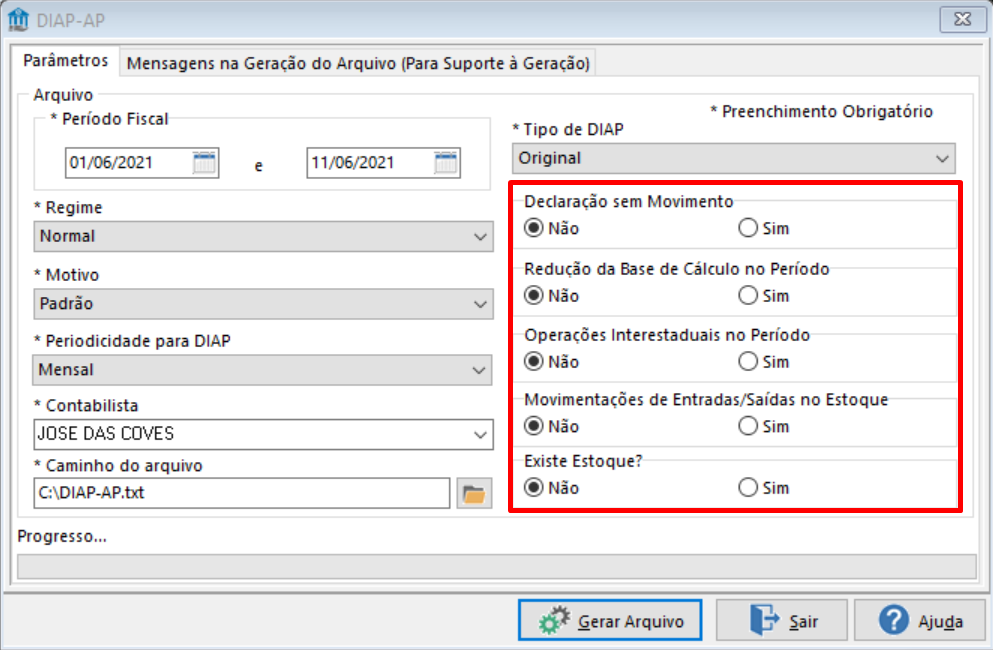Open the Tipo de DIAP dropdown showing Original
993x650 pixels.
733,158
